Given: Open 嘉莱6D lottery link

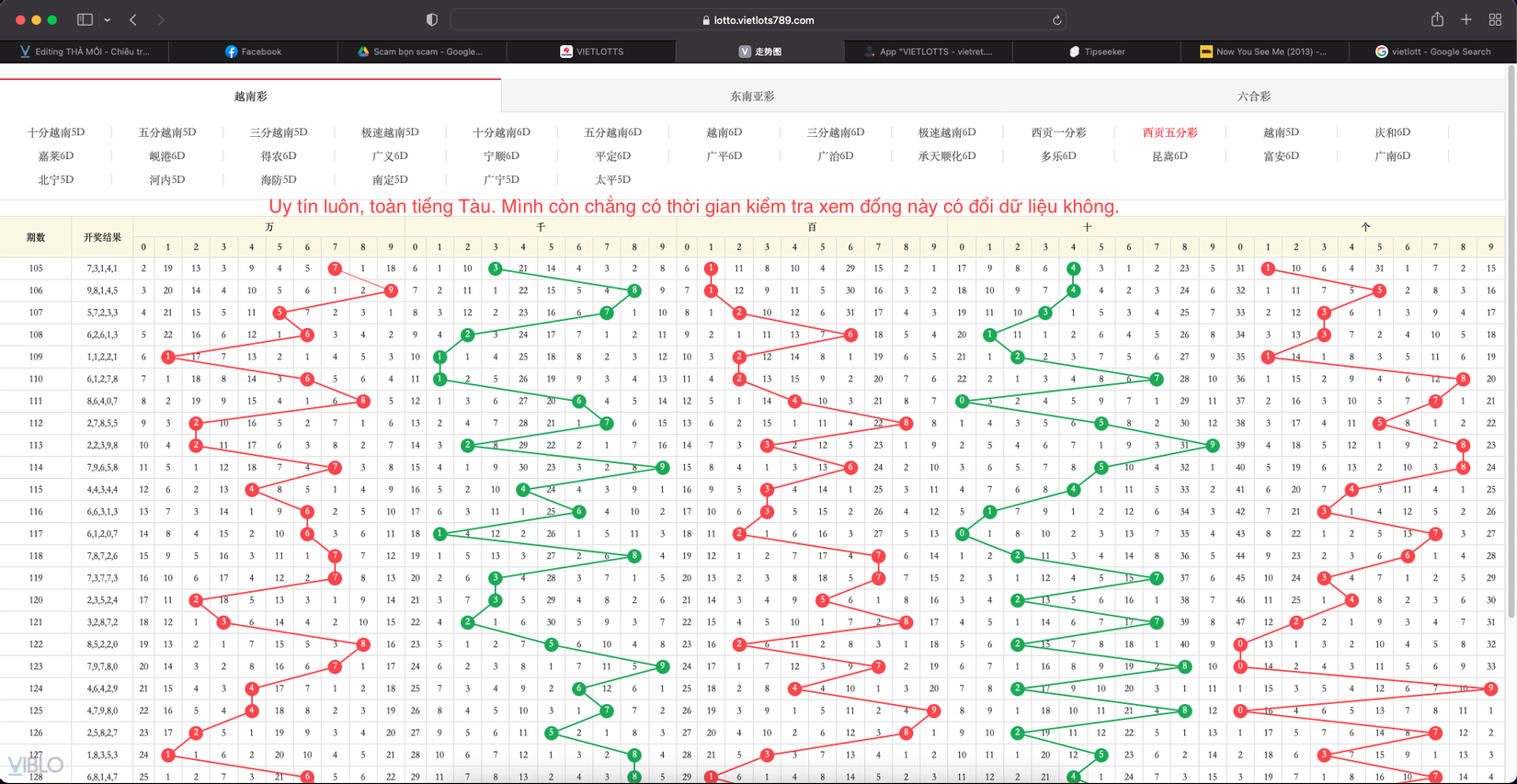Looking at the screenshot, I should click(x=56, y=156).
